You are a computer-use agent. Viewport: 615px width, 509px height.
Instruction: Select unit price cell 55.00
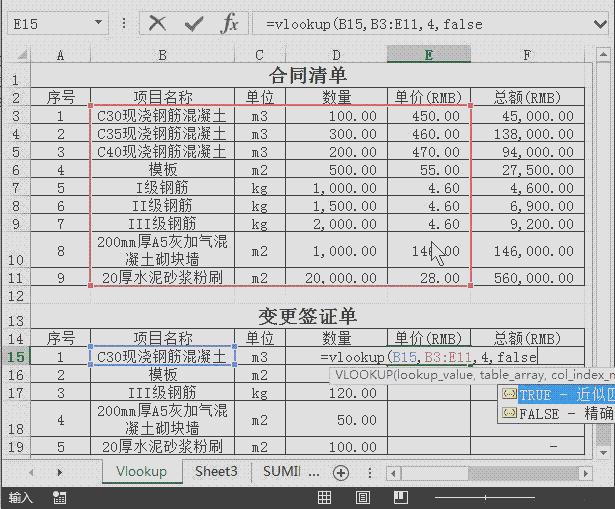pos(429,170)
